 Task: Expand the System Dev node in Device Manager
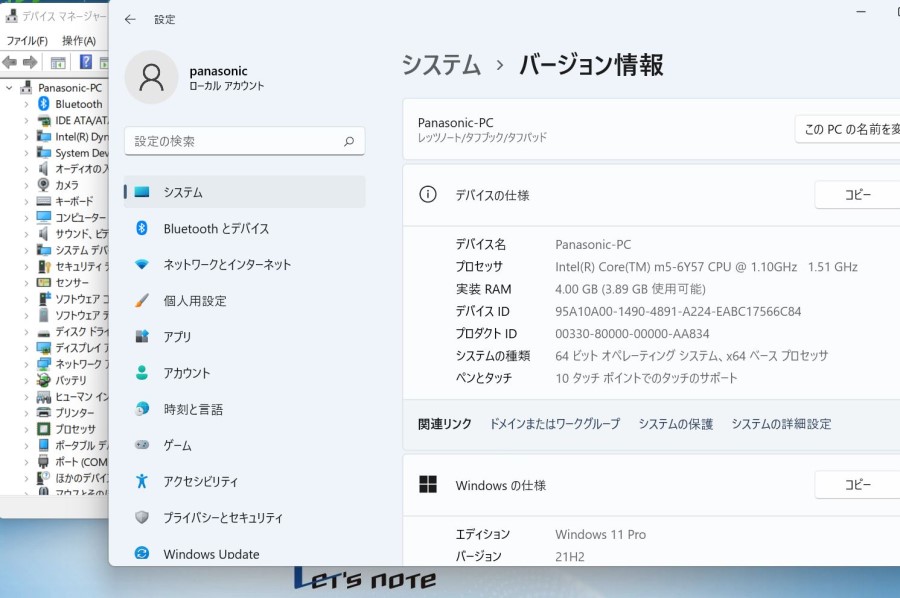(x=26, y=153)
